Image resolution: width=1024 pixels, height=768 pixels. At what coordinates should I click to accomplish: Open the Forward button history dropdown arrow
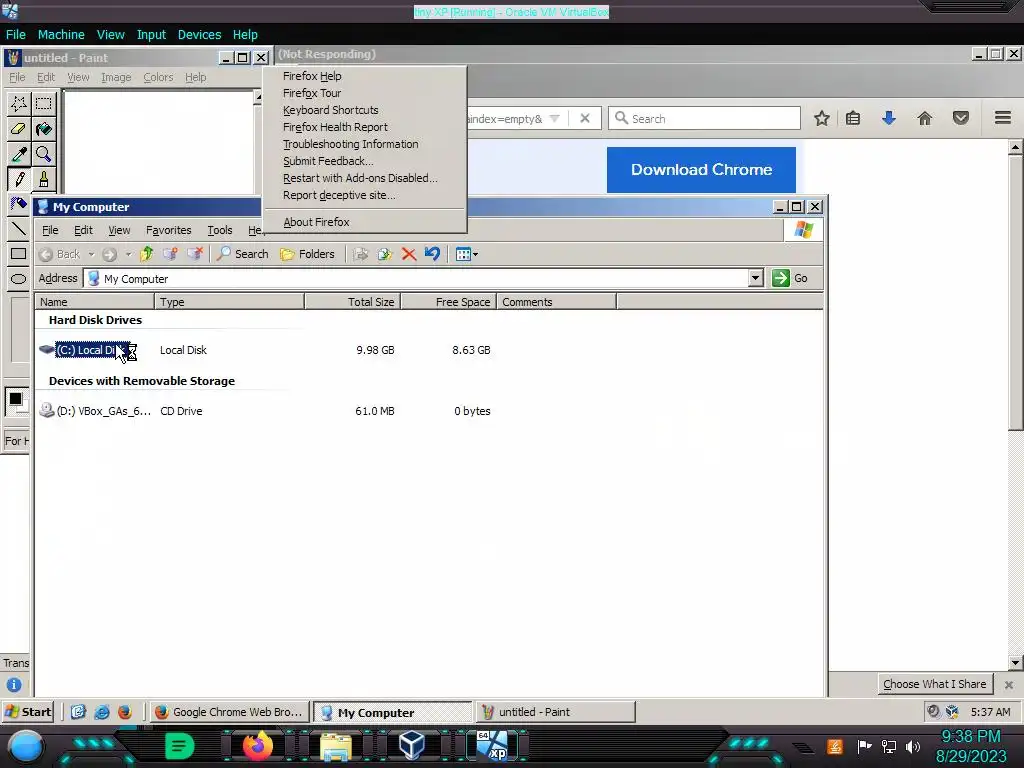pyautogui.click(x=129, y=254)
